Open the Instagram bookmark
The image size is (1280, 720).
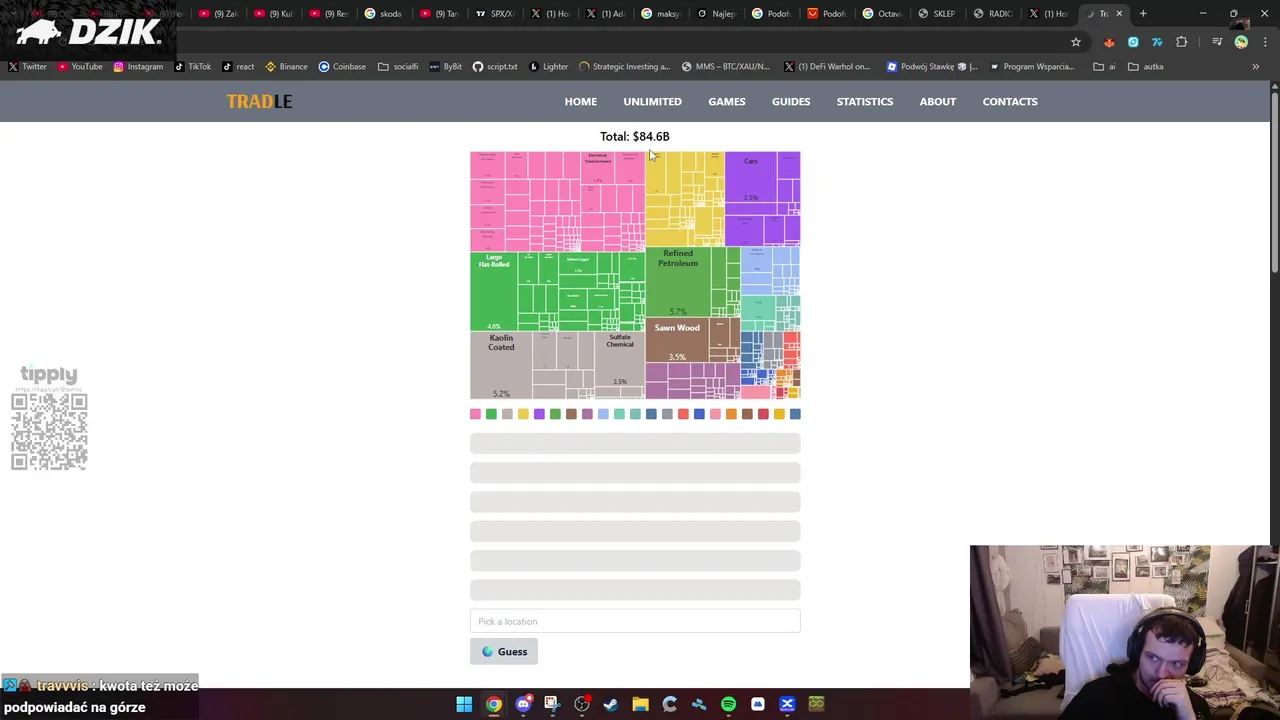138,67
